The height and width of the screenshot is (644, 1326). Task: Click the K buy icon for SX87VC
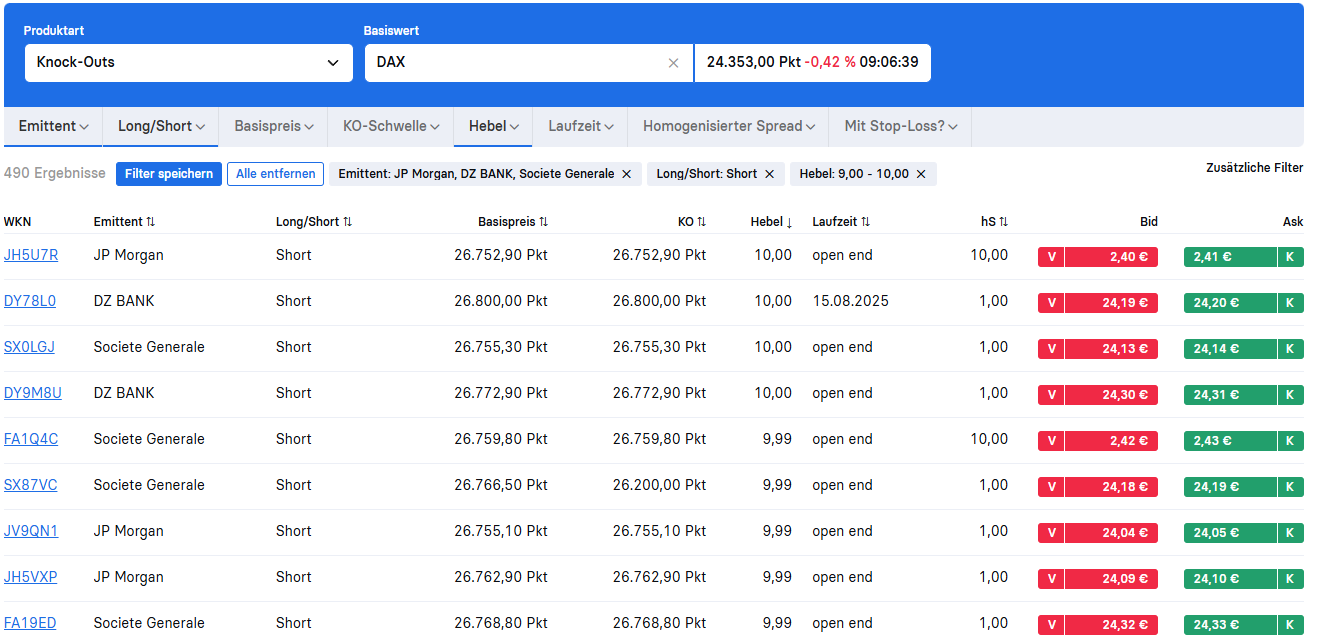[x=1290, y=486]
